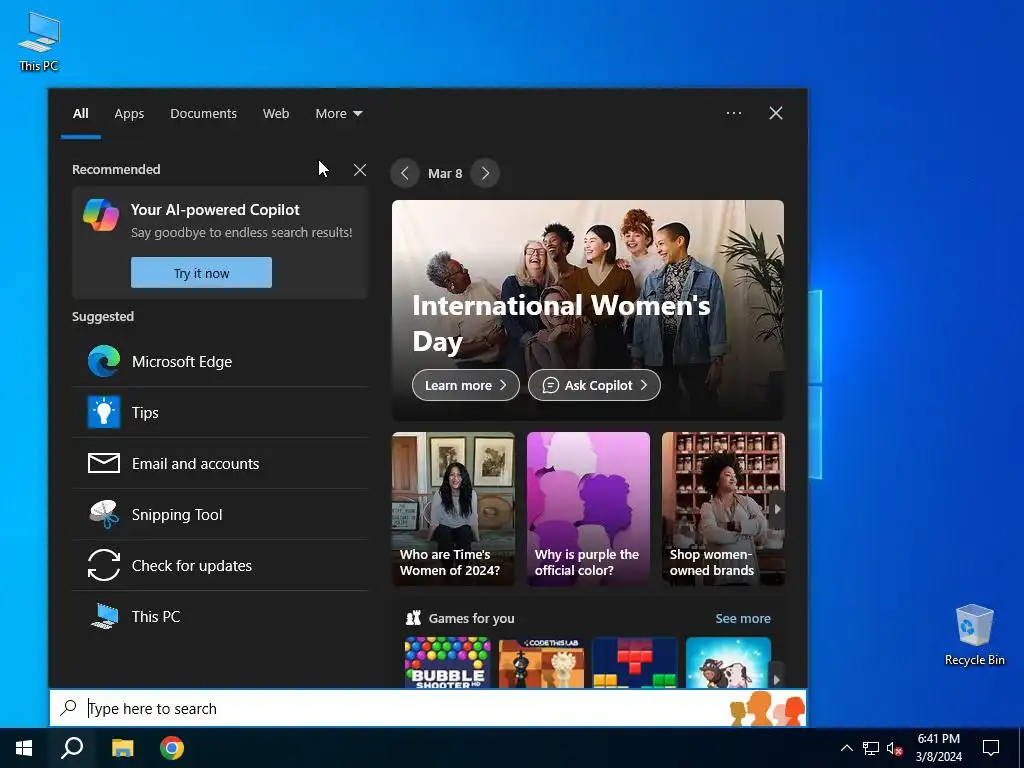Image resolution: width=1024 pixels, height=768 pixels.
Task: Click the See more games link
Action: click(x=743, y=618)
